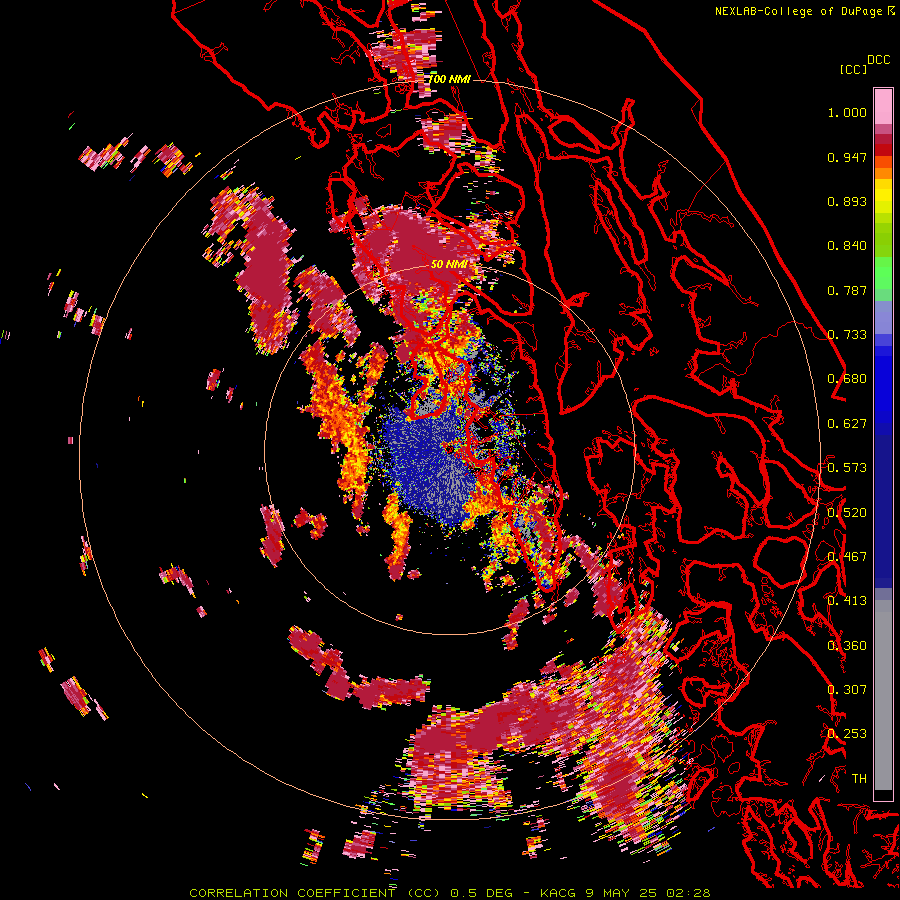Click the 0.787 color scale value
Image resolution: width=900 pixels, height=900 pixels.
click(847, 290)
